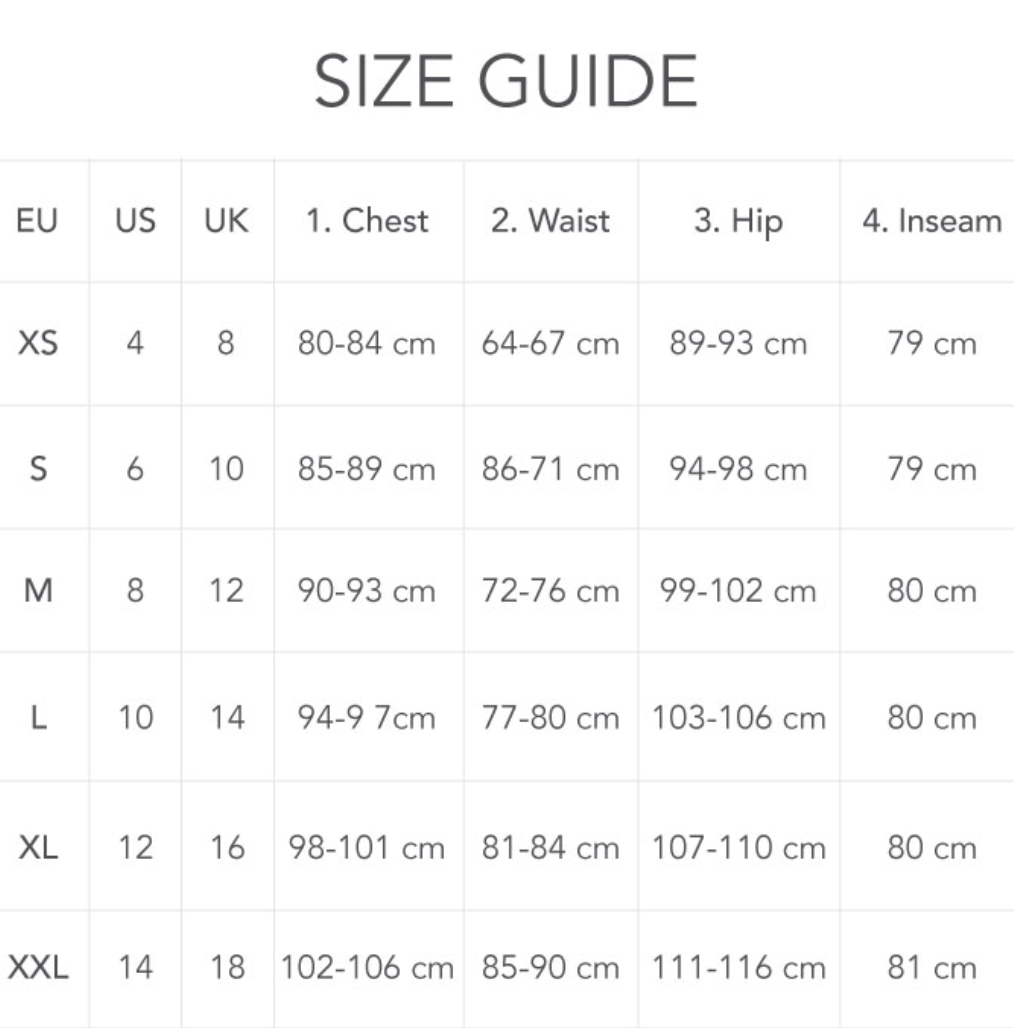Click the 2. Waist column header
1014x1028 pixels.
click(x=550, y=220)
